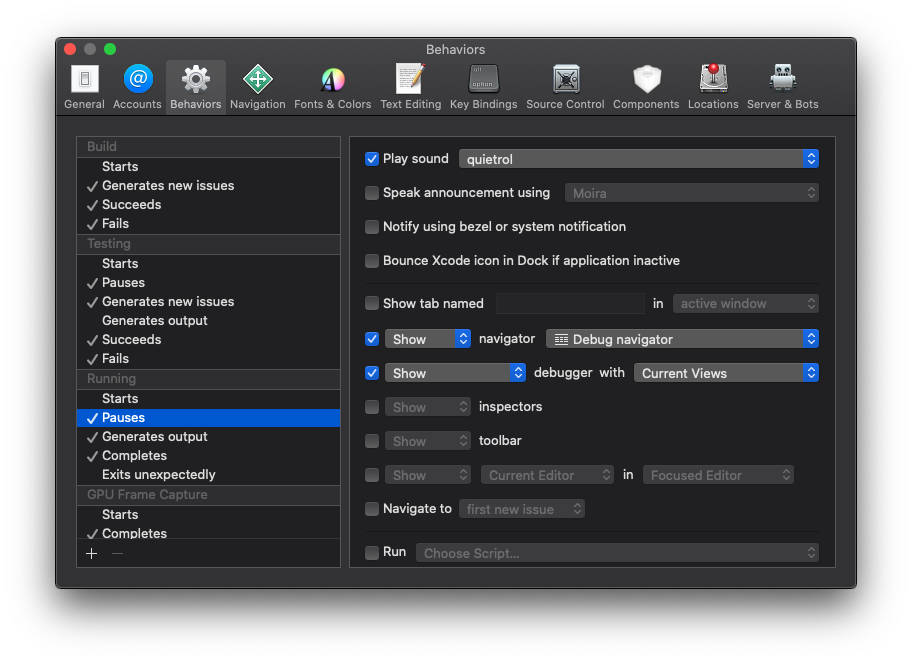
Task: Open Show dropdown next to debugger
Action: pyautogui.click(x=455, y=373)
